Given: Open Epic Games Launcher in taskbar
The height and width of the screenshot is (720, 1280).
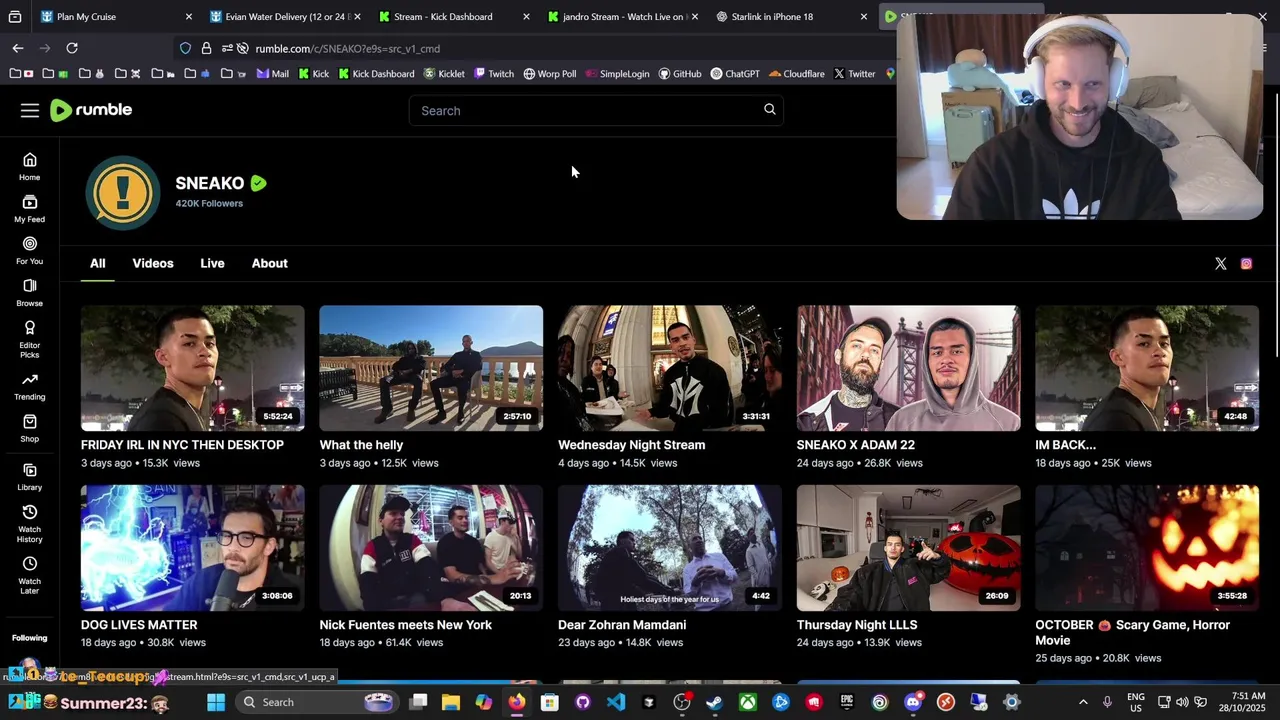Looking at the screenshot, I should click(x=846, y=702).
